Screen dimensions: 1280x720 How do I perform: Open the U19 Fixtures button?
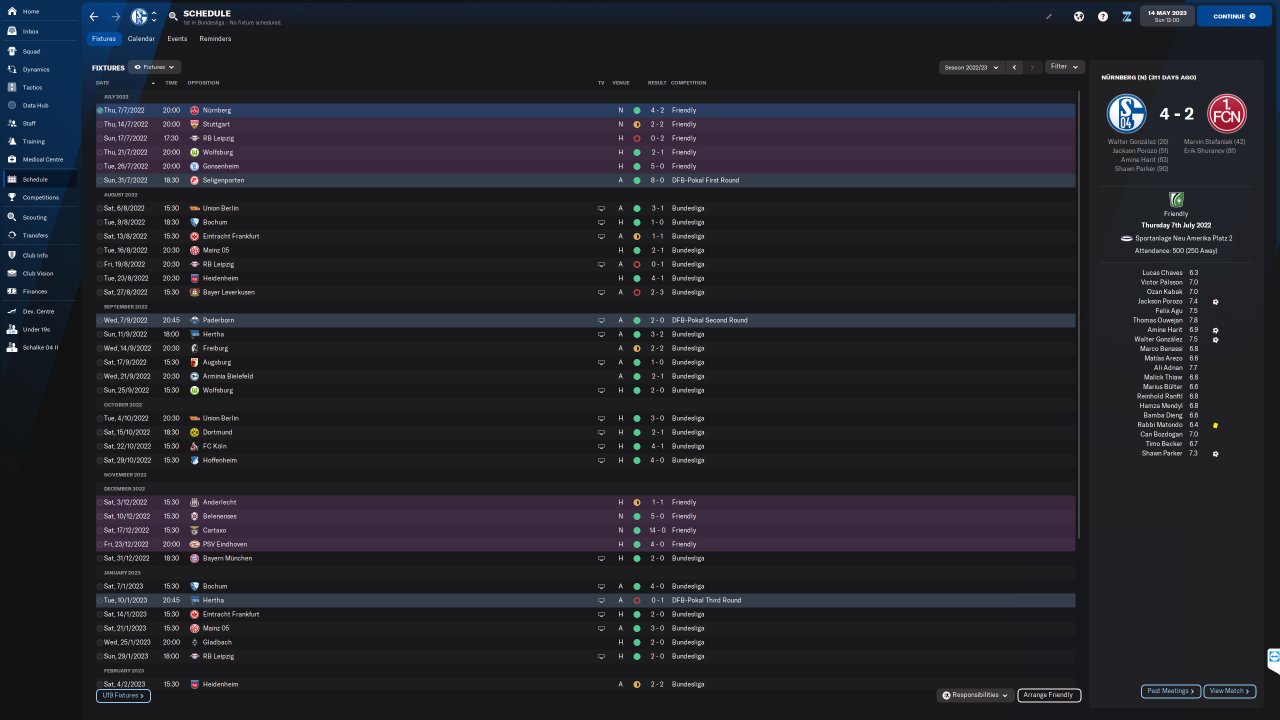123,695
